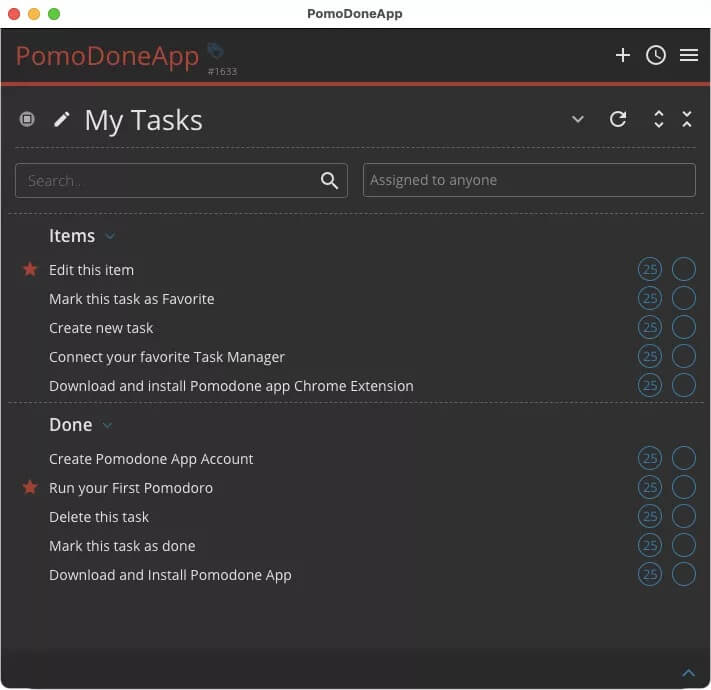Click the My Tasks project title

(143, 121)
